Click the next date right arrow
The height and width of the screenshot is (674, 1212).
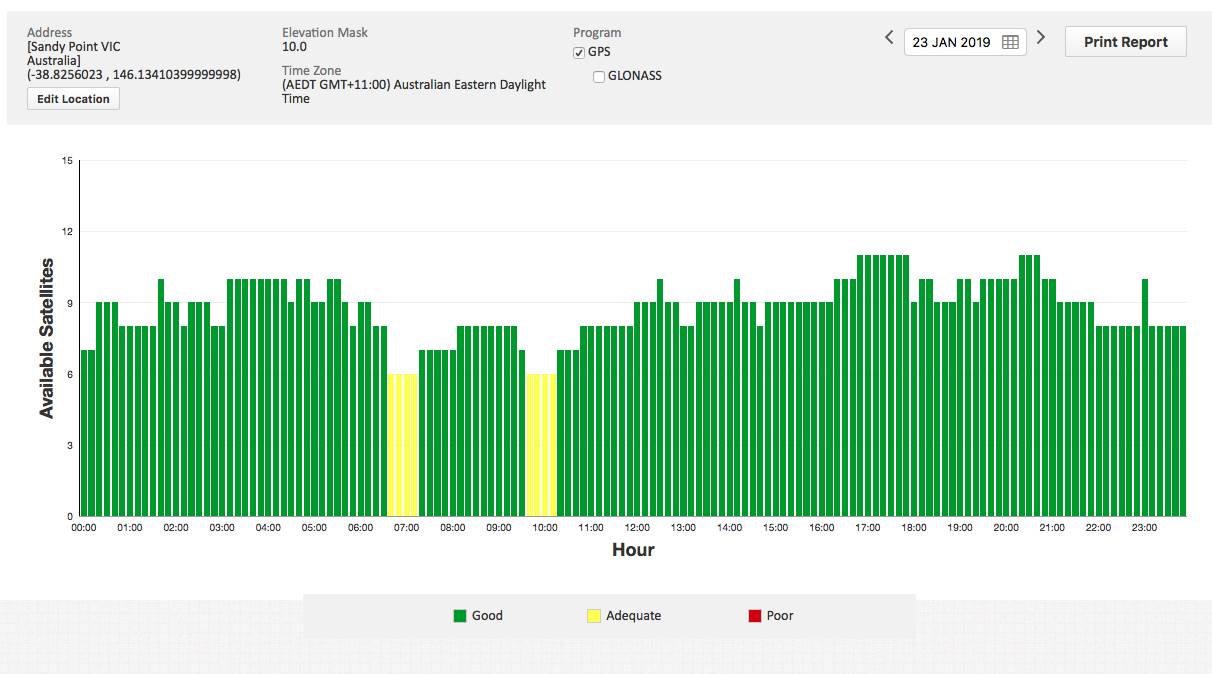1041,38
